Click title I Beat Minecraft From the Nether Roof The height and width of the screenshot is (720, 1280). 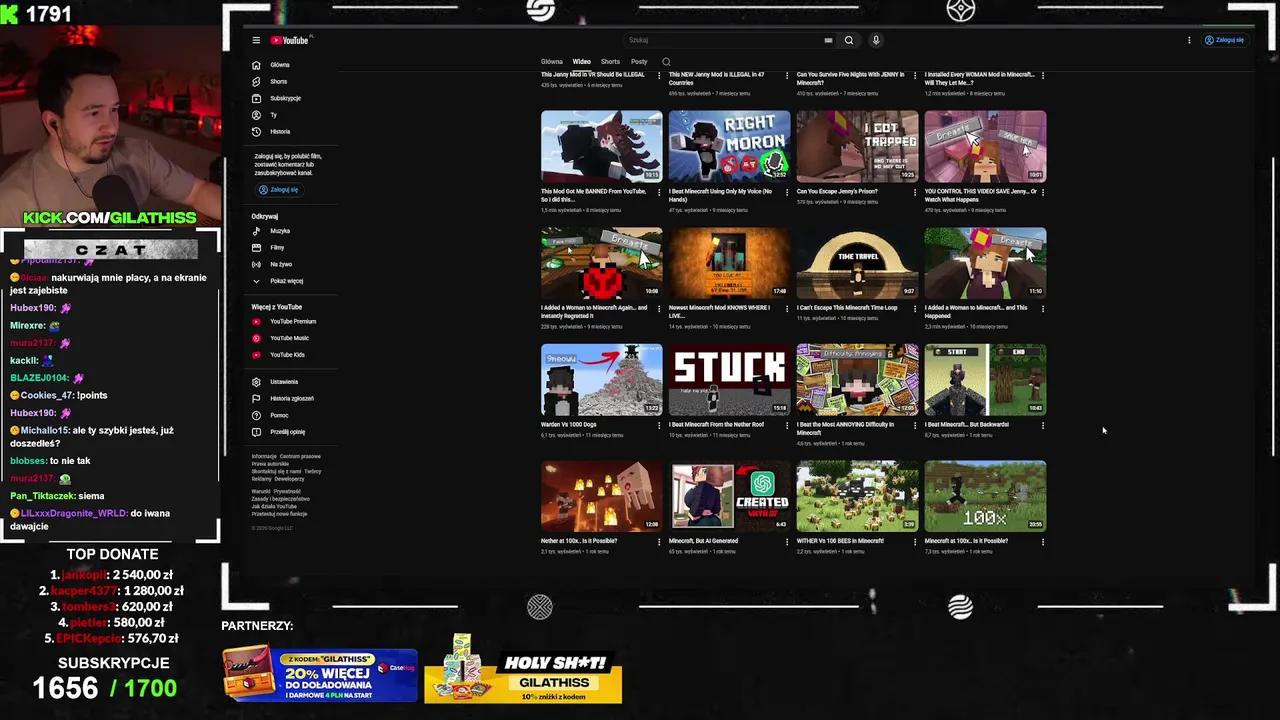[x=716, y=424]
